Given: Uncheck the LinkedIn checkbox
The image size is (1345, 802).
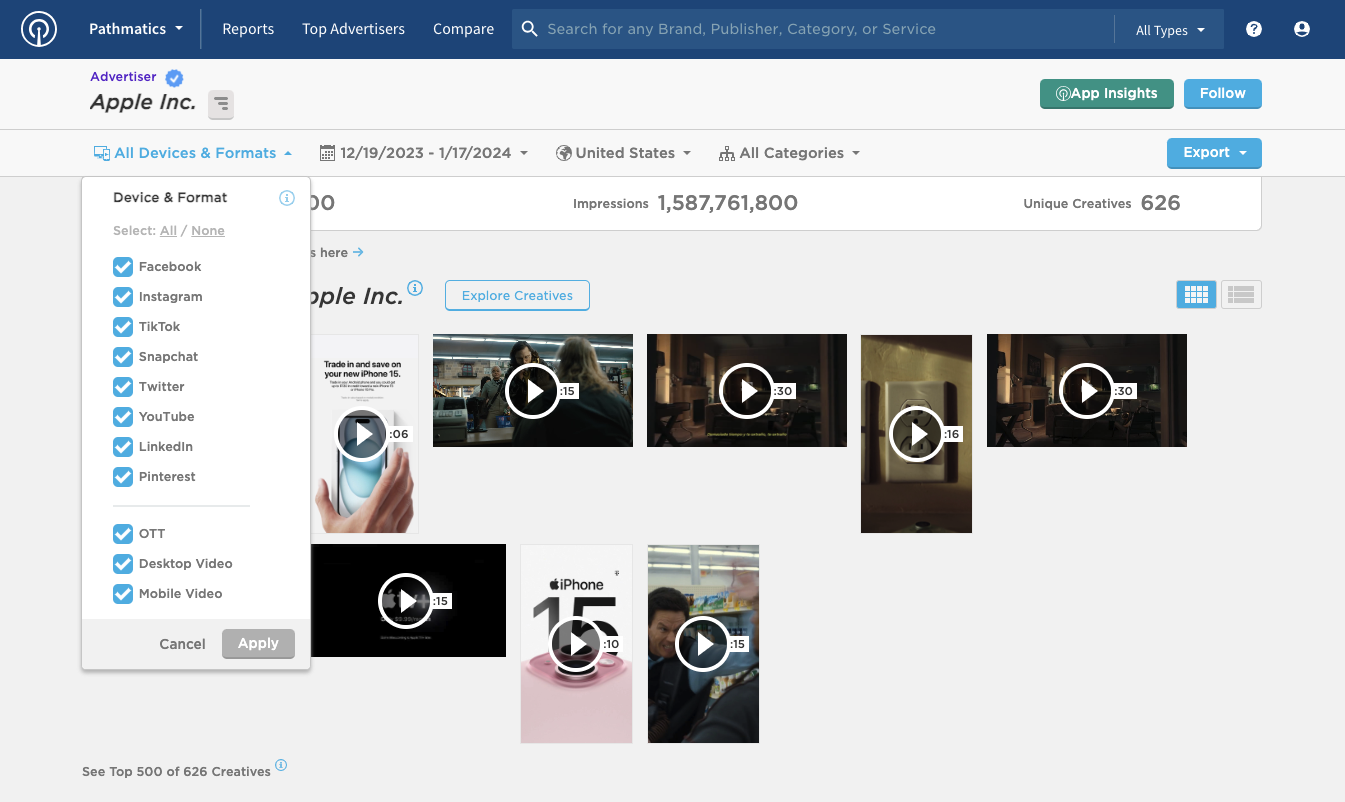Looking at the screenshot, I should point(123,447).
